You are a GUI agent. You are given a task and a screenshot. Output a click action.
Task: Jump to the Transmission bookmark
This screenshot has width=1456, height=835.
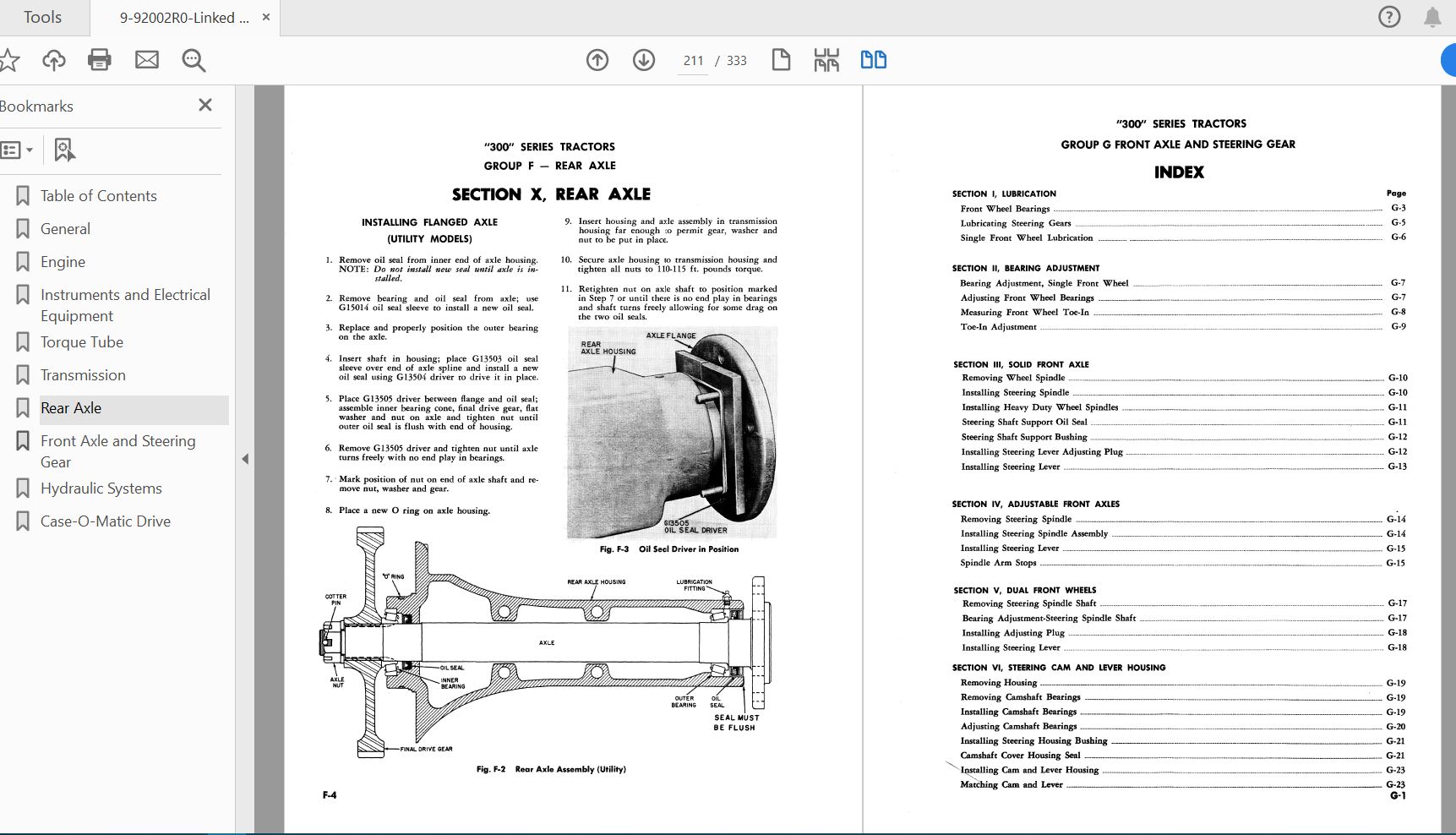[84, 374]
